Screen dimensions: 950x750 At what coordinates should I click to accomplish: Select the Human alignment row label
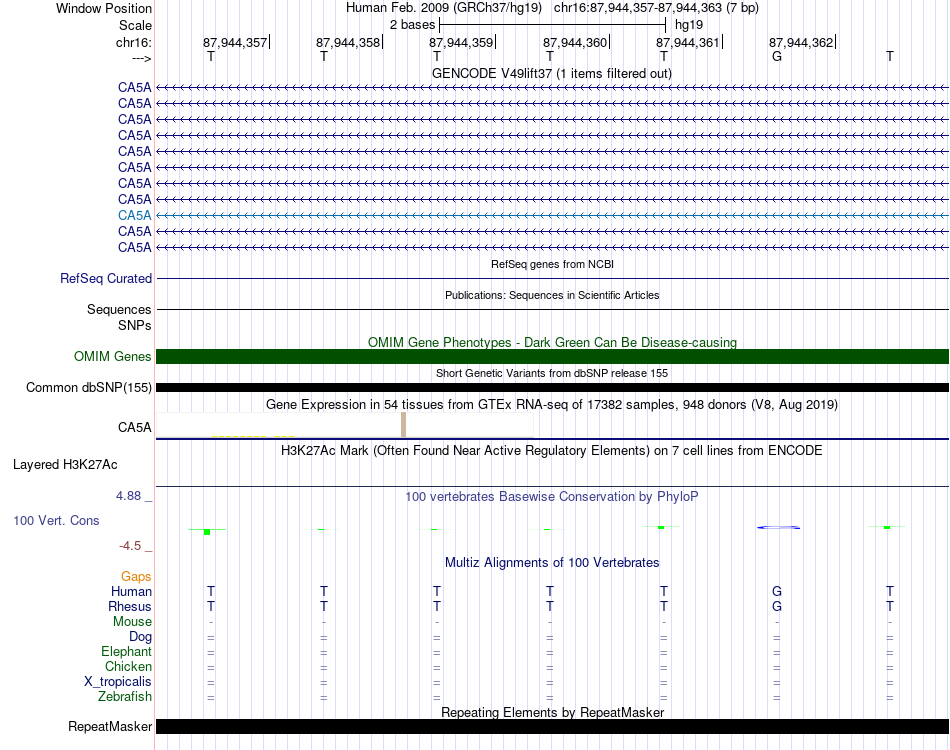tap(131, 591)
